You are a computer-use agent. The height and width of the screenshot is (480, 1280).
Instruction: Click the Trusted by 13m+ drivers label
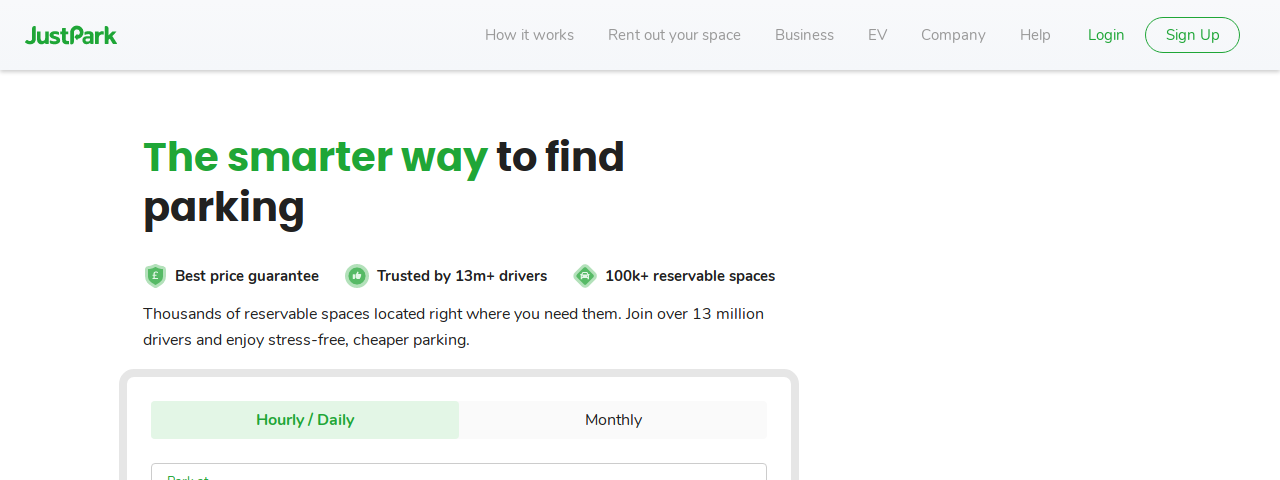(462, 276)
